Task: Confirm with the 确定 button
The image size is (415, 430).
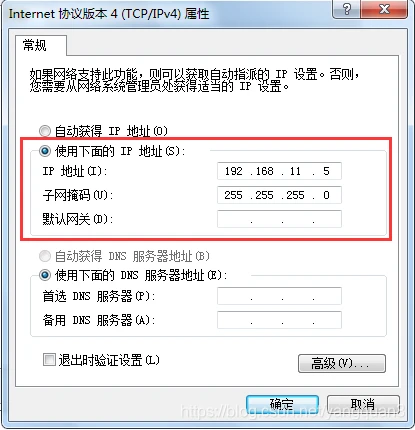Action: click(282, 405)
